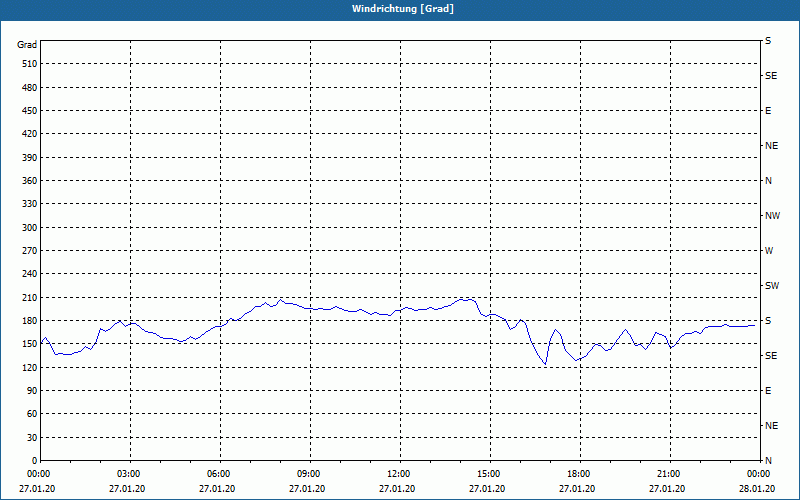Click the W compass direction label
Image resolution: width=800 pixels, height=500 pixels.
pyautogui.click(x=769, y=251)
